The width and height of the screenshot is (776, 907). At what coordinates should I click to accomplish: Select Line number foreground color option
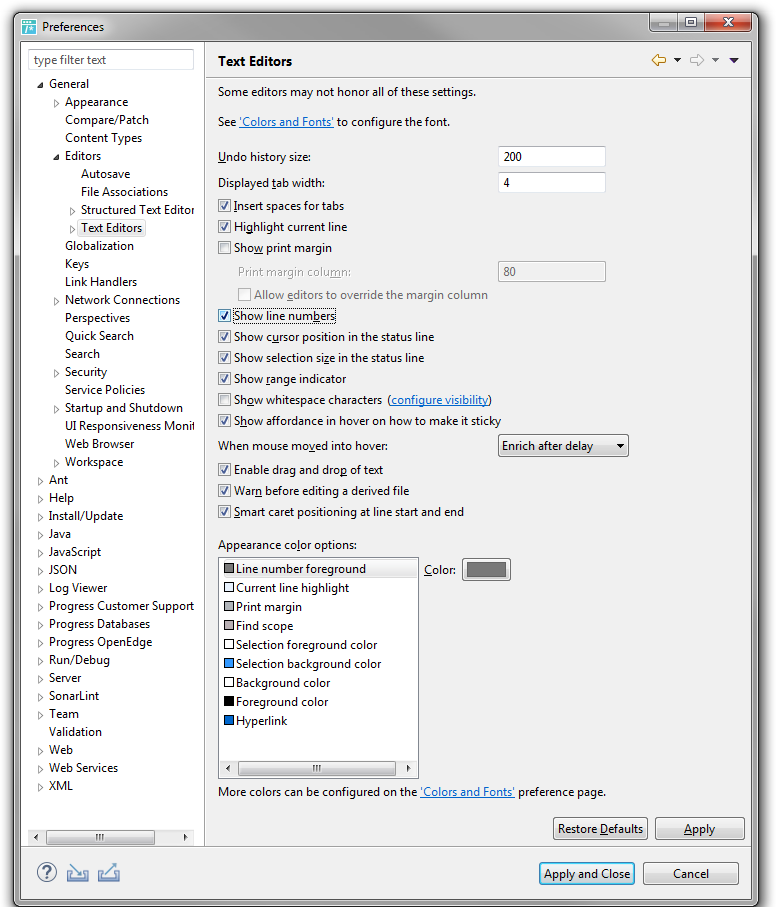[x=318, y=569]
